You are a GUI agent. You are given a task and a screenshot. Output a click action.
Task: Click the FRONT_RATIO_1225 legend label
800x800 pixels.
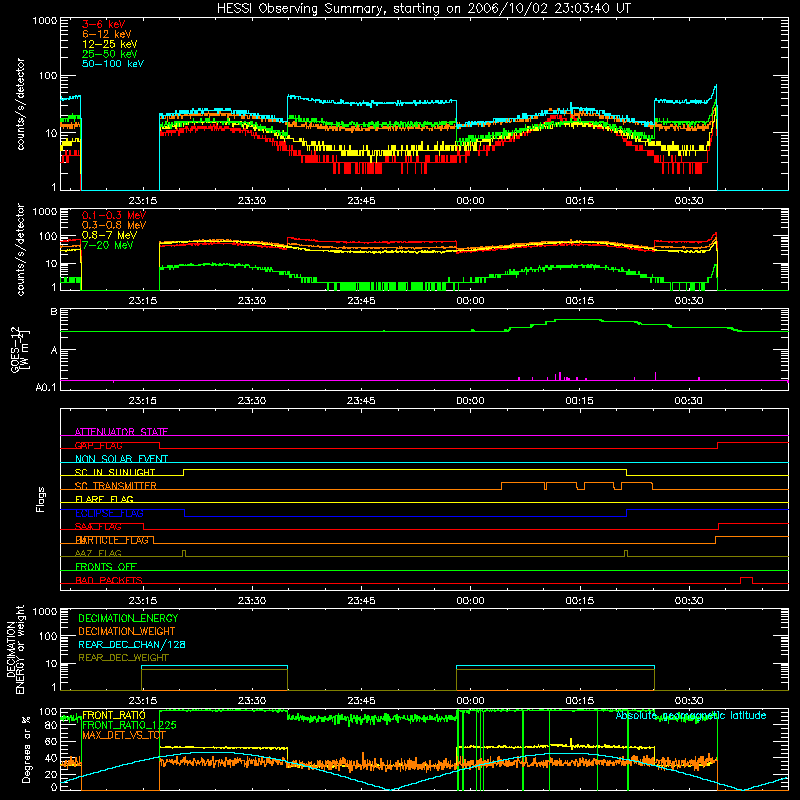129,725
